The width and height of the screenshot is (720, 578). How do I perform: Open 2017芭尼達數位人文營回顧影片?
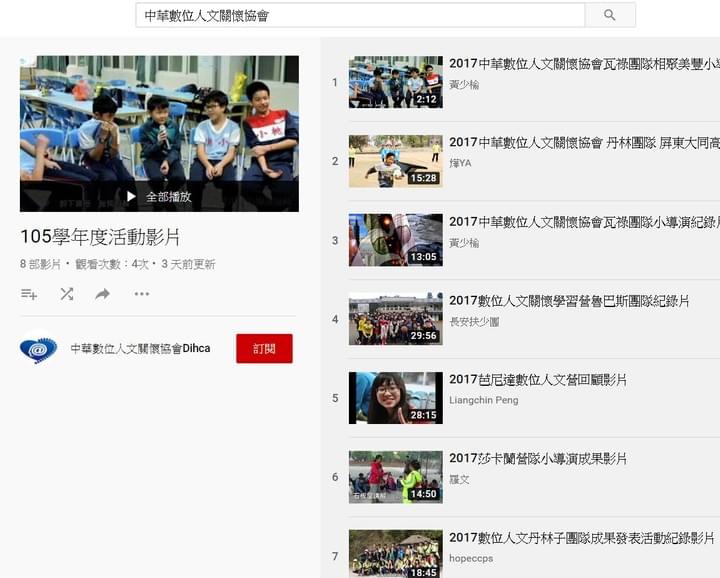click(x=538, y=380)
